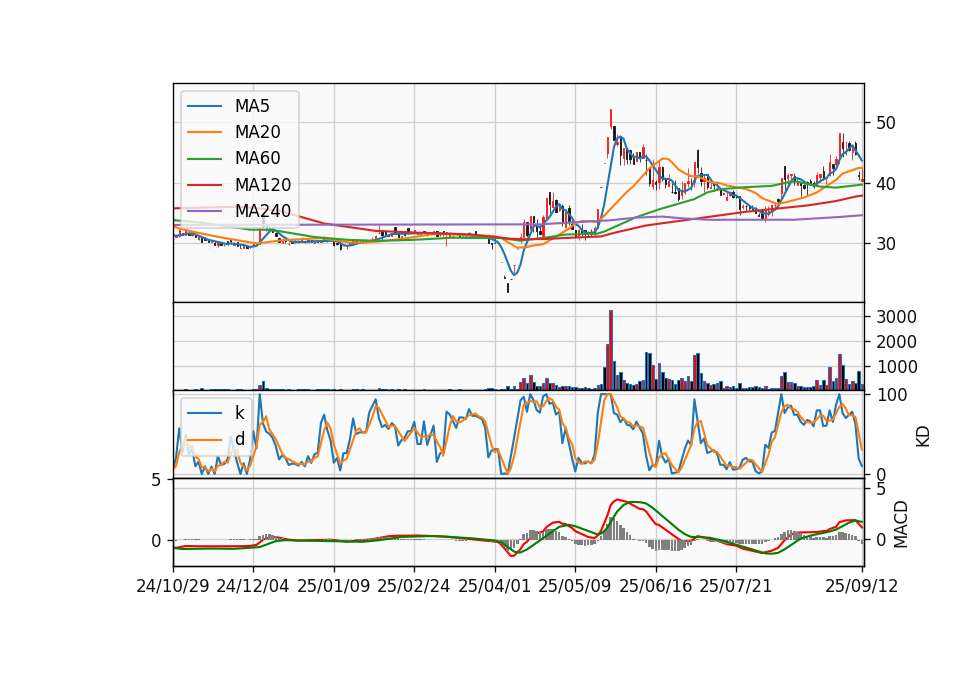Click the MACD vertical axis title
This screenshot has width=960, height=690.
(900, 524)
